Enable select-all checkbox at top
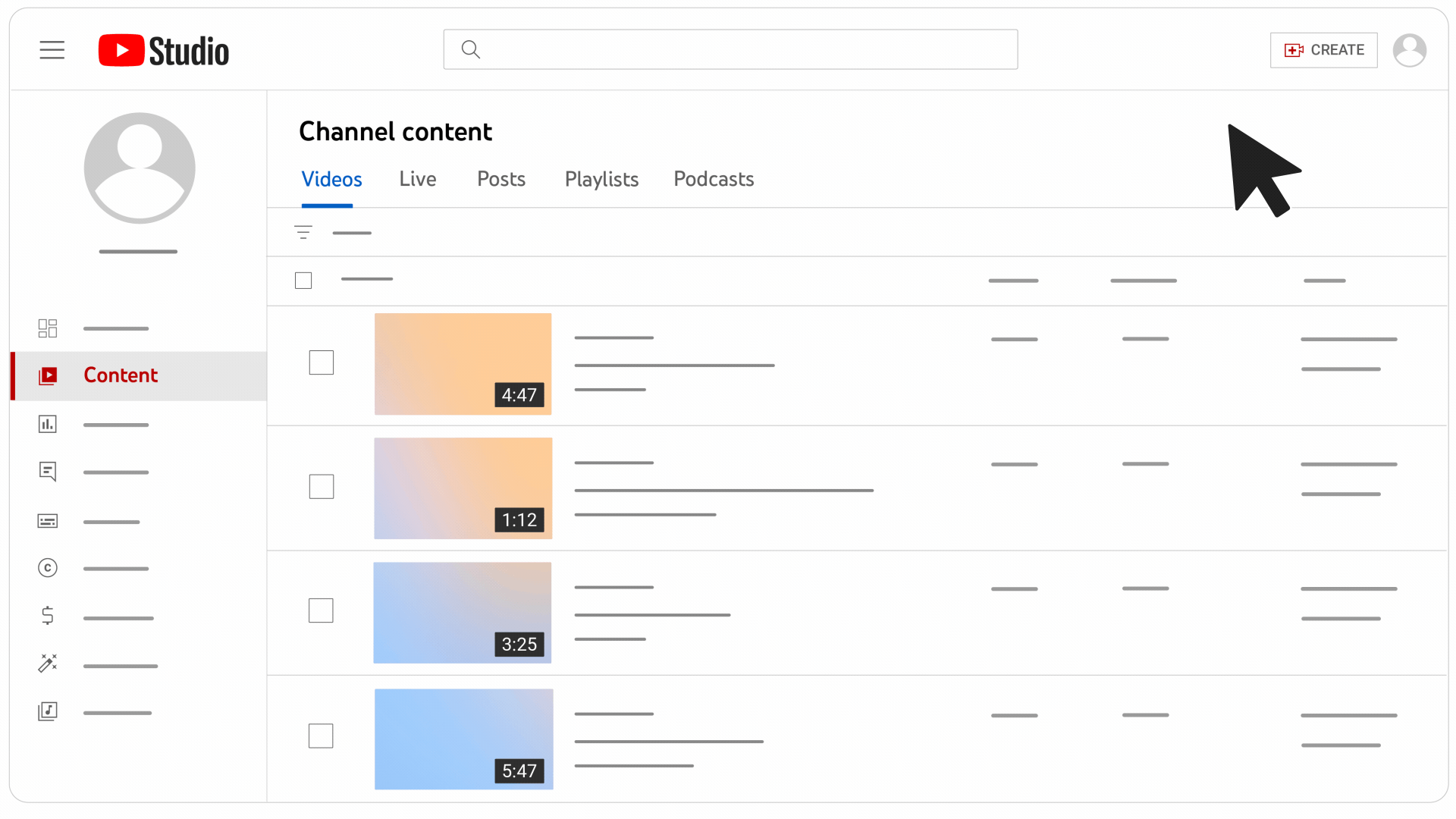The width and height of the screenshot is (1456, 819). pyautogui.click(x=304, y=281)
